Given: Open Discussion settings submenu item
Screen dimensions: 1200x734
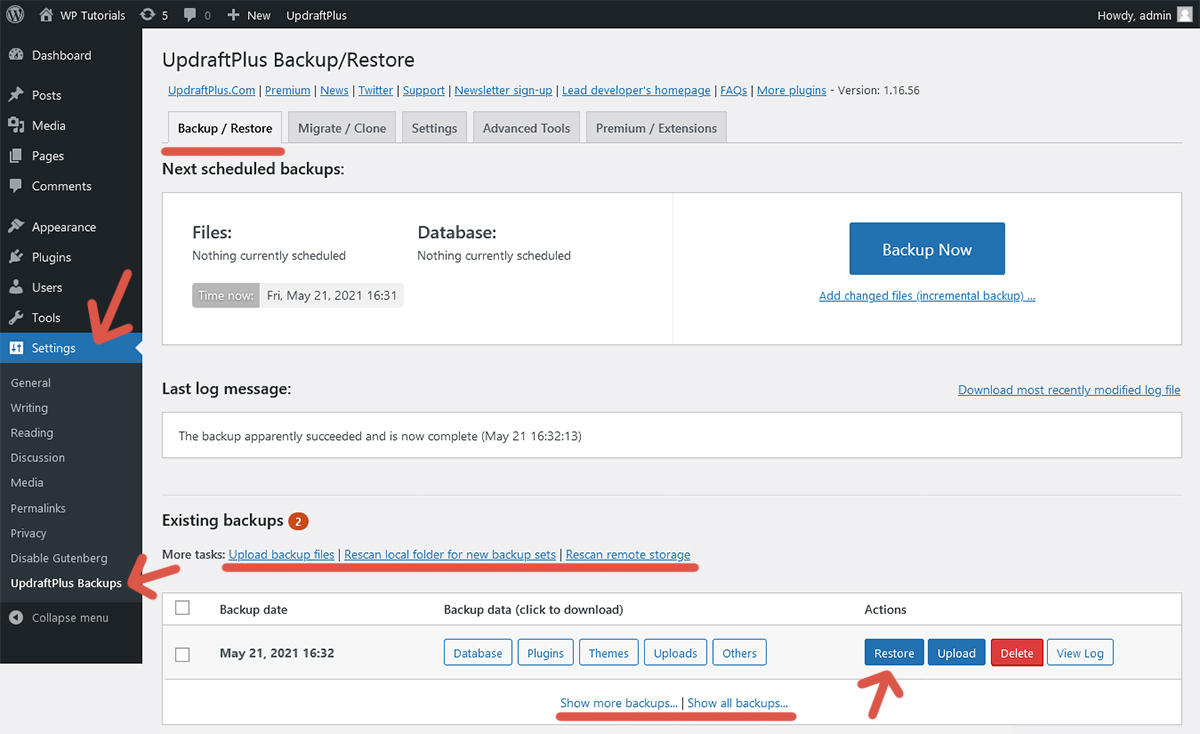Looking at the screenshot, I should (x=38, y=458).
